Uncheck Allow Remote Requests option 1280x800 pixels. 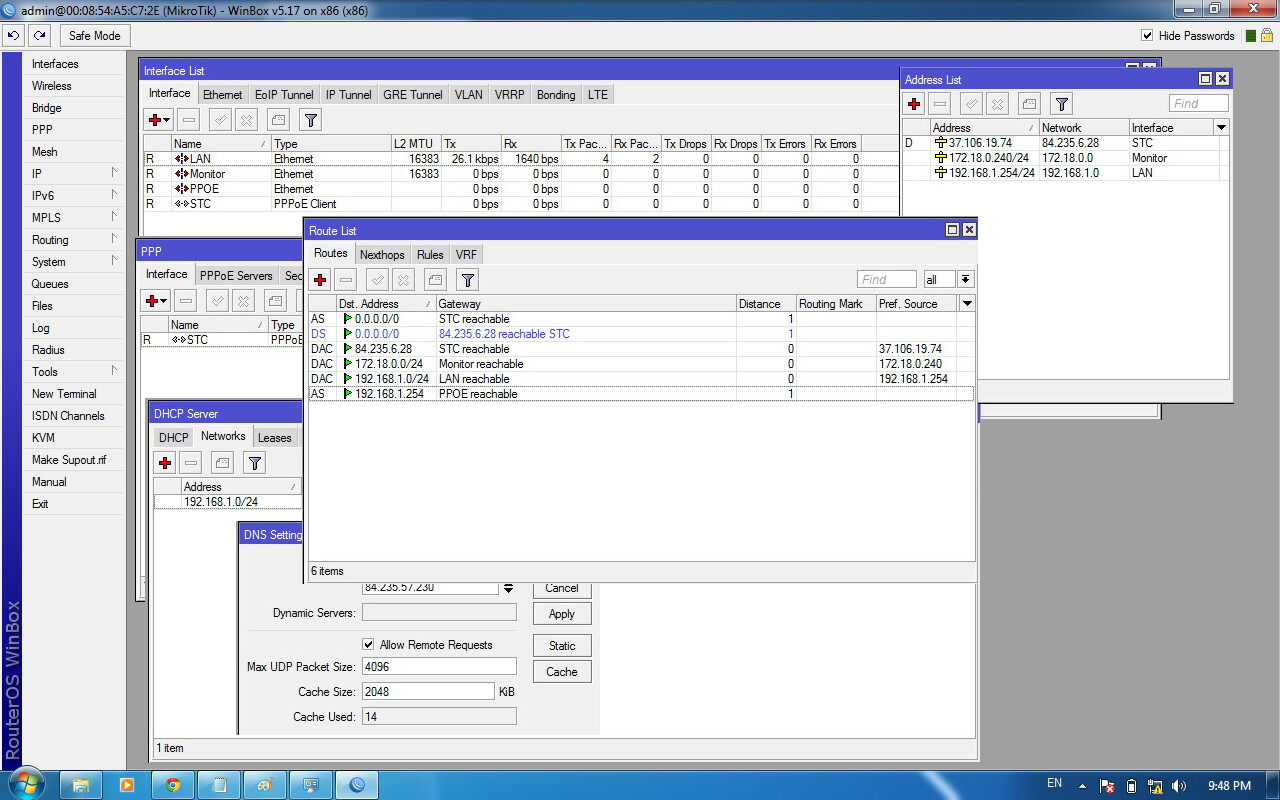368,645
